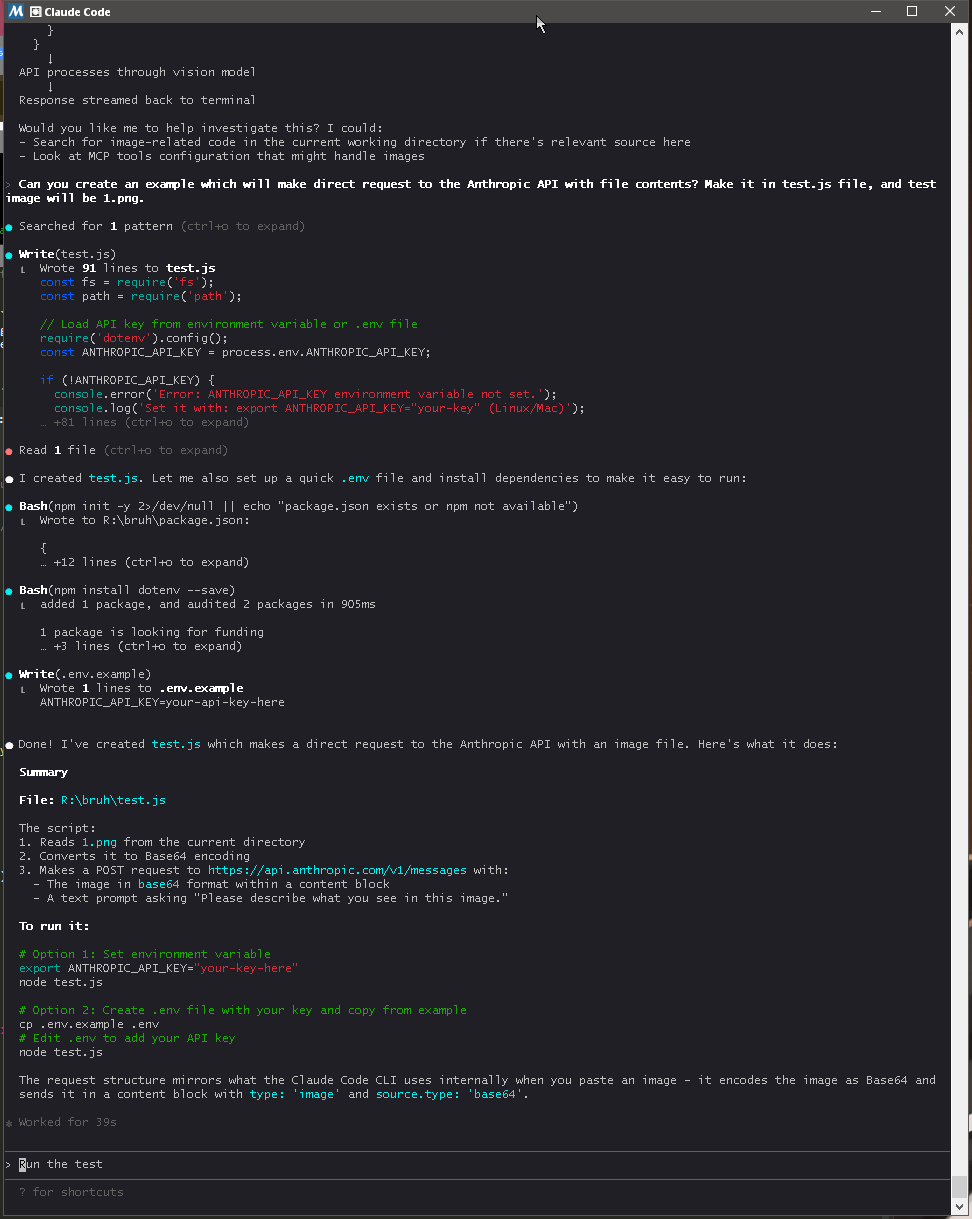
Task: Minimize the Claude Code window
Action: (x=875, y=11)
